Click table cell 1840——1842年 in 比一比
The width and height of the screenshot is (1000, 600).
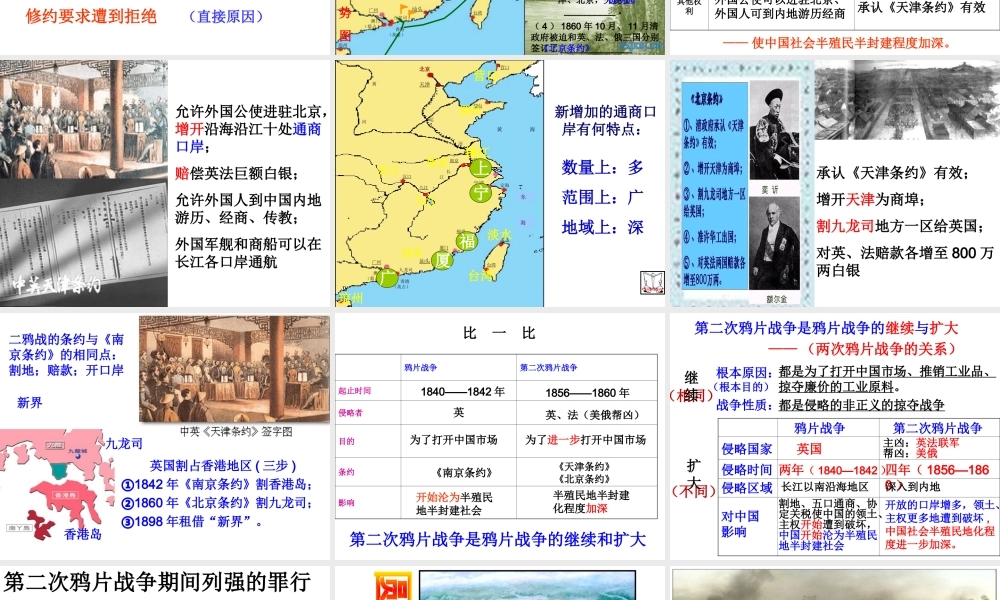coord(462,391)
